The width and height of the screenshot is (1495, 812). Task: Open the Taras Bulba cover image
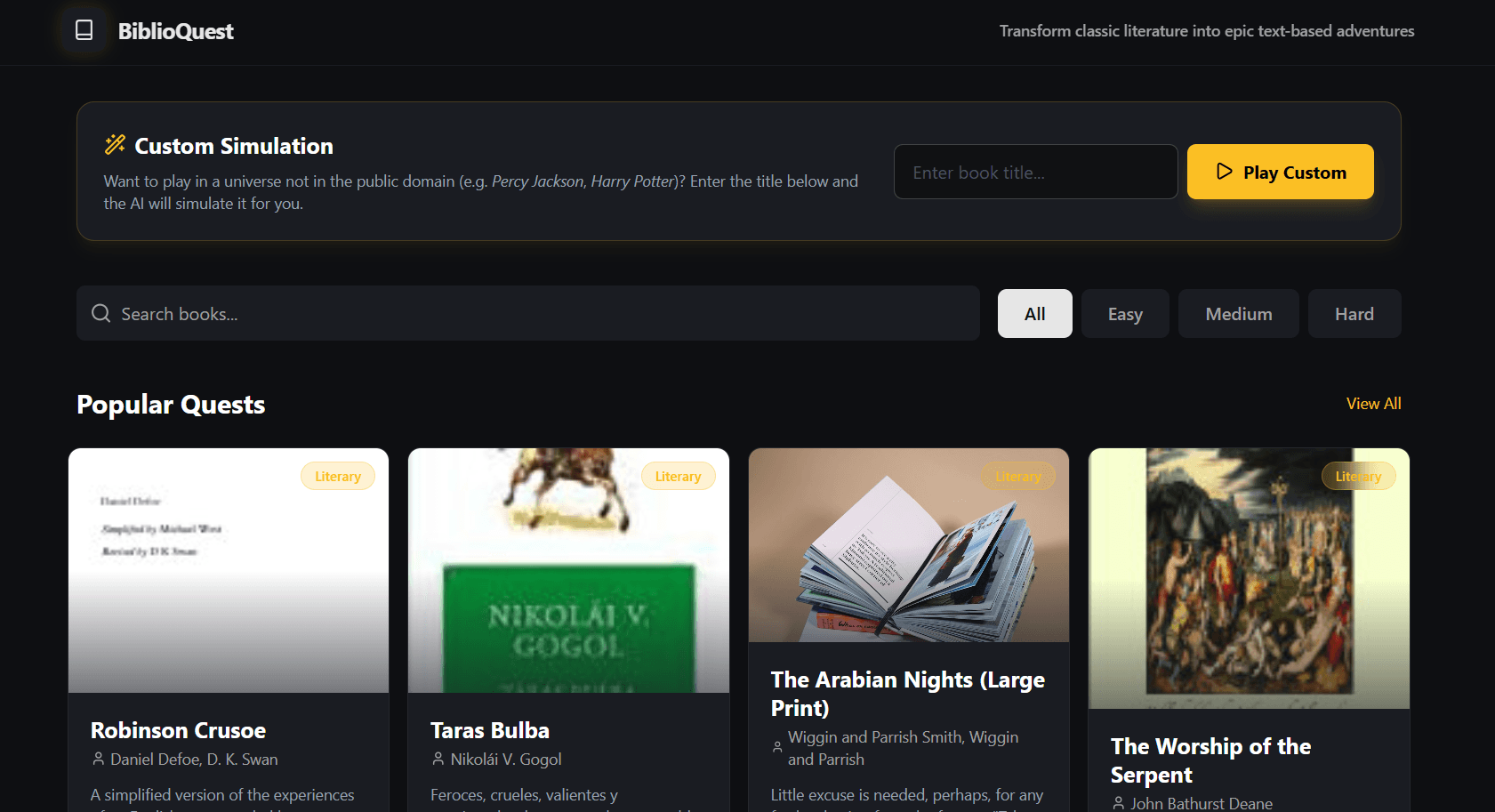[568, 570]
